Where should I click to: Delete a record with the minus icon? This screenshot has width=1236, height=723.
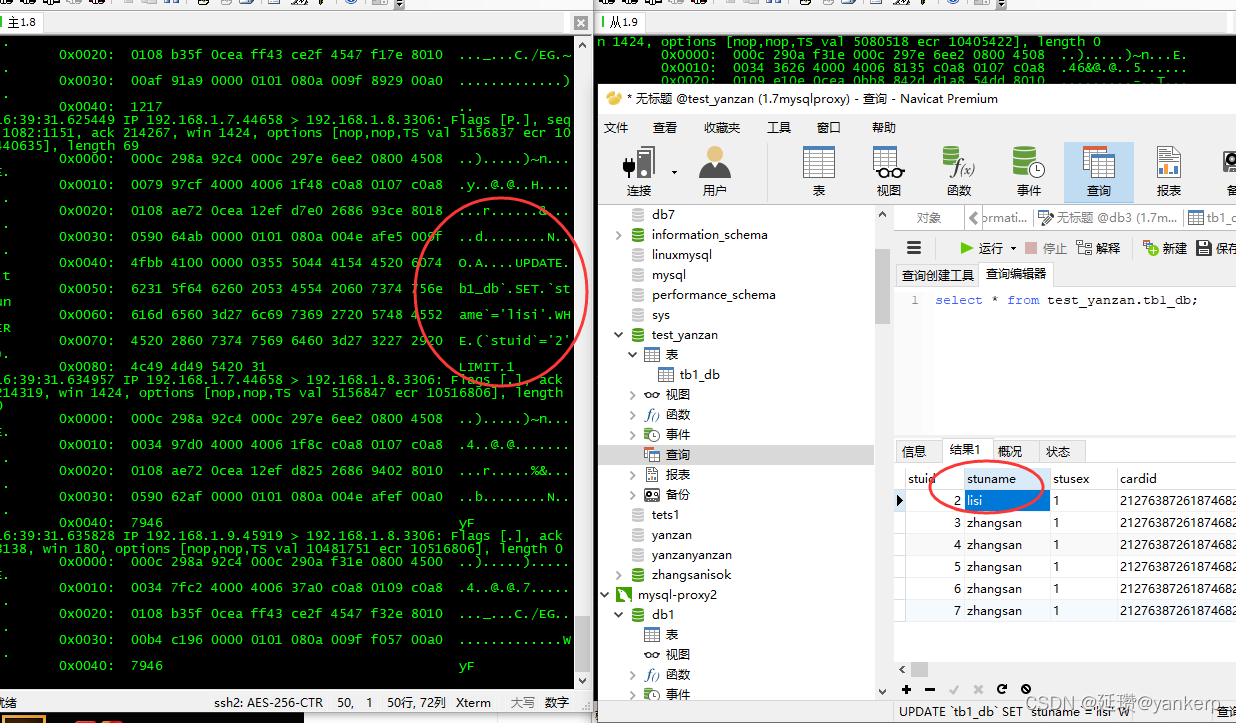pos(930,689)
